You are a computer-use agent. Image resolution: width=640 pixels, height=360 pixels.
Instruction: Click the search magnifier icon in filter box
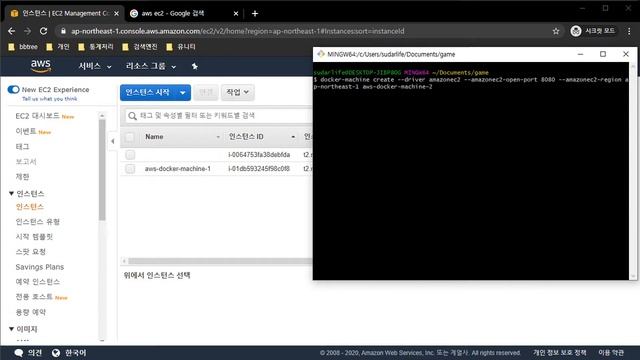coord(132,116)
